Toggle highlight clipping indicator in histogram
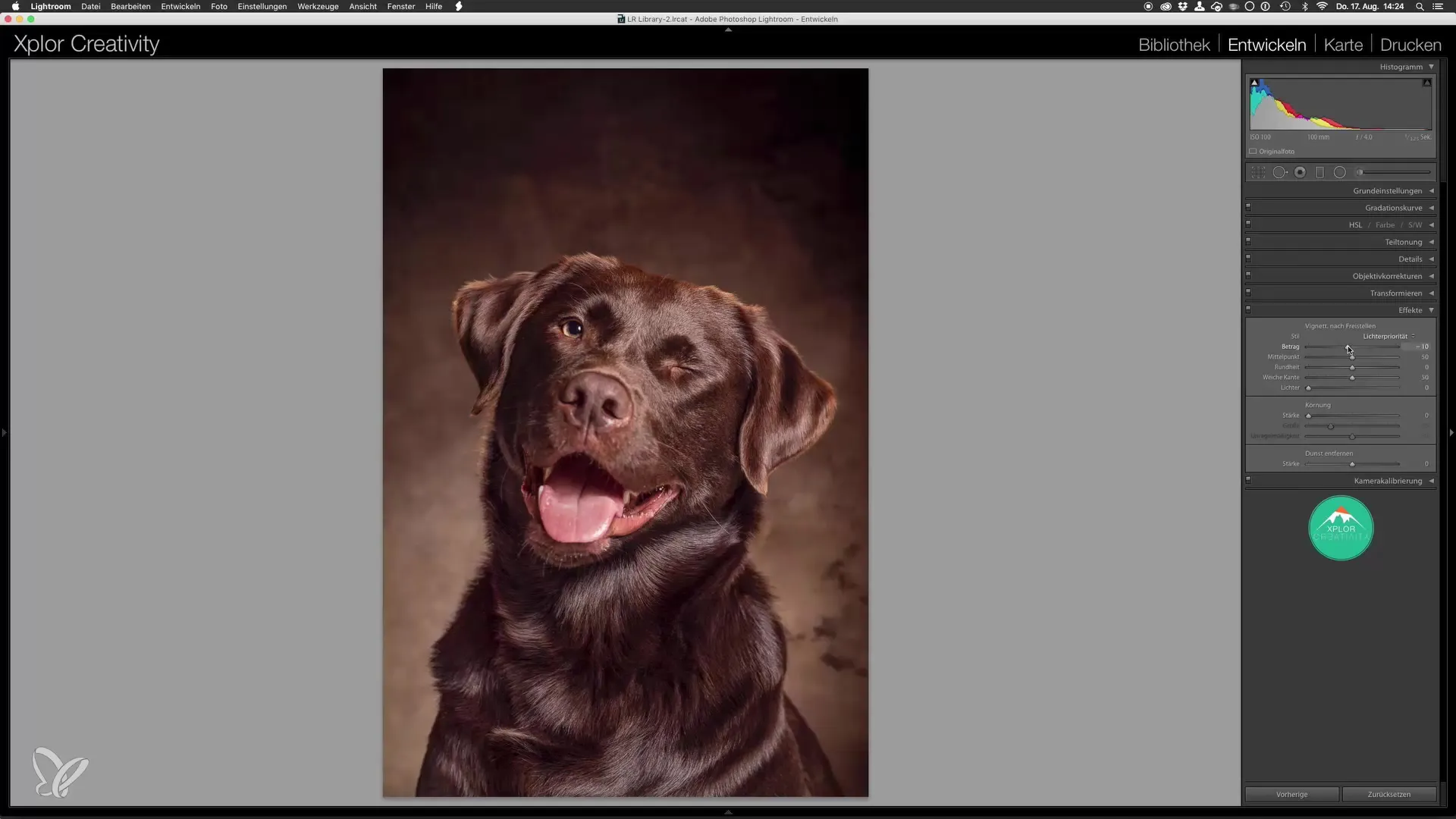 click(x=1426, y=83)
